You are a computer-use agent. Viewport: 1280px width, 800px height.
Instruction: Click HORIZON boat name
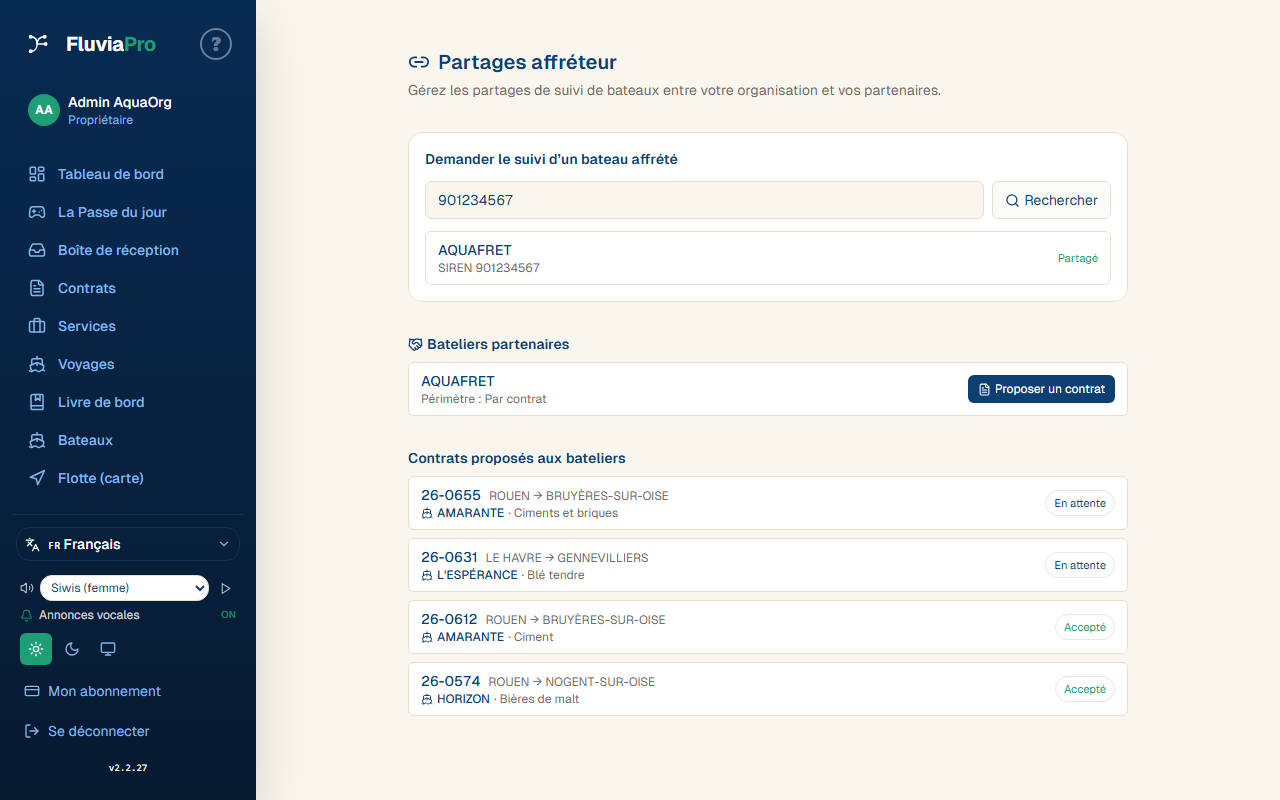[463, 699]
